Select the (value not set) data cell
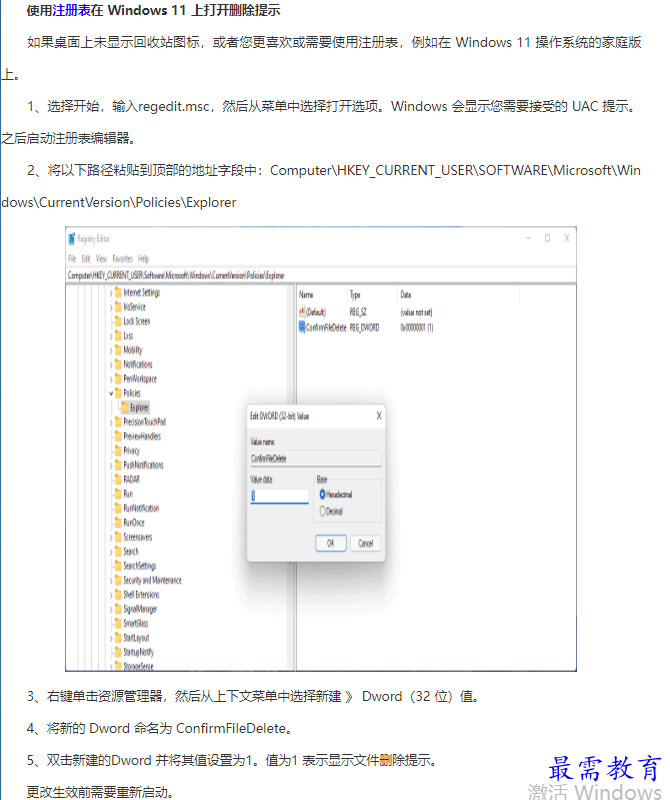This screenshot has width=670, height=800. click(416, 312)
